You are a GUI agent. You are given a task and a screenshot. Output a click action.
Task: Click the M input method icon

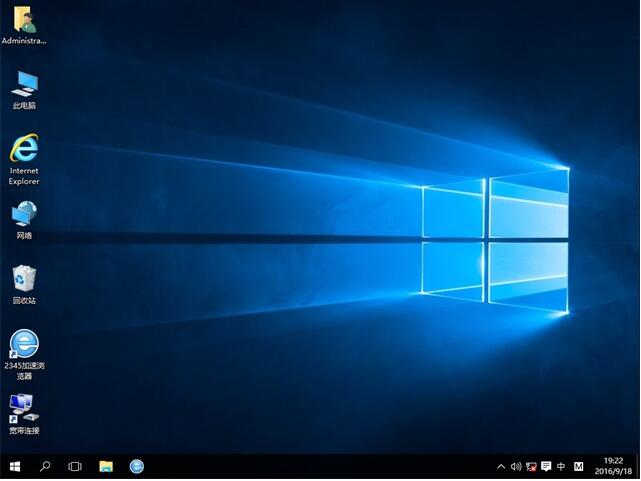(x=578, y=466)
